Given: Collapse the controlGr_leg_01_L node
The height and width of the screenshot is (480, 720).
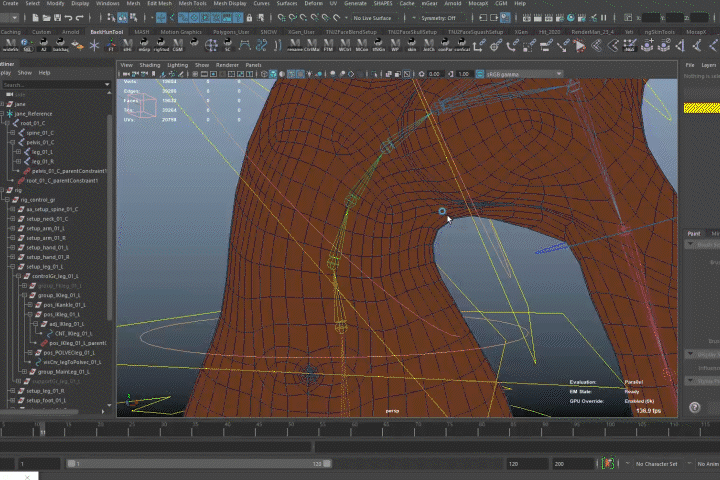Looking at the screenshot, I should [18, 276].
